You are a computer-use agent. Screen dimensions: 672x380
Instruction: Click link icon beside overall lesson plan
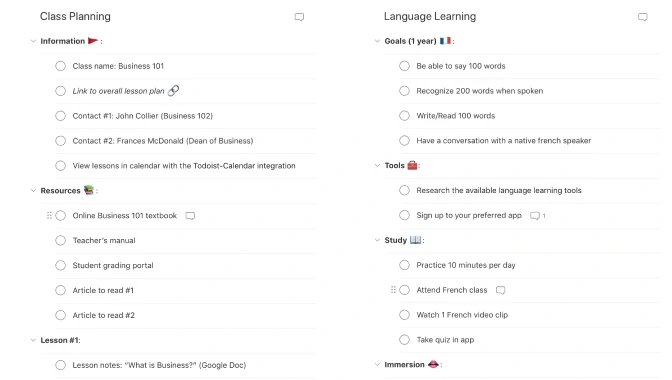pyautogui.click(x=173, y=90)
